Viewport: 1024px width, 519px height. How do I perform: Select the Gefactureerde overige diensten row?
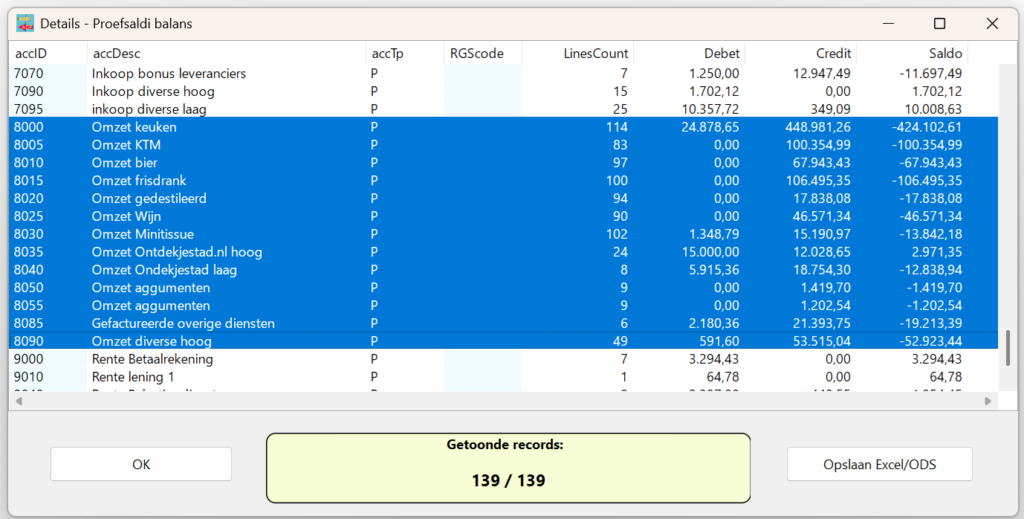(x=182, y=323)
